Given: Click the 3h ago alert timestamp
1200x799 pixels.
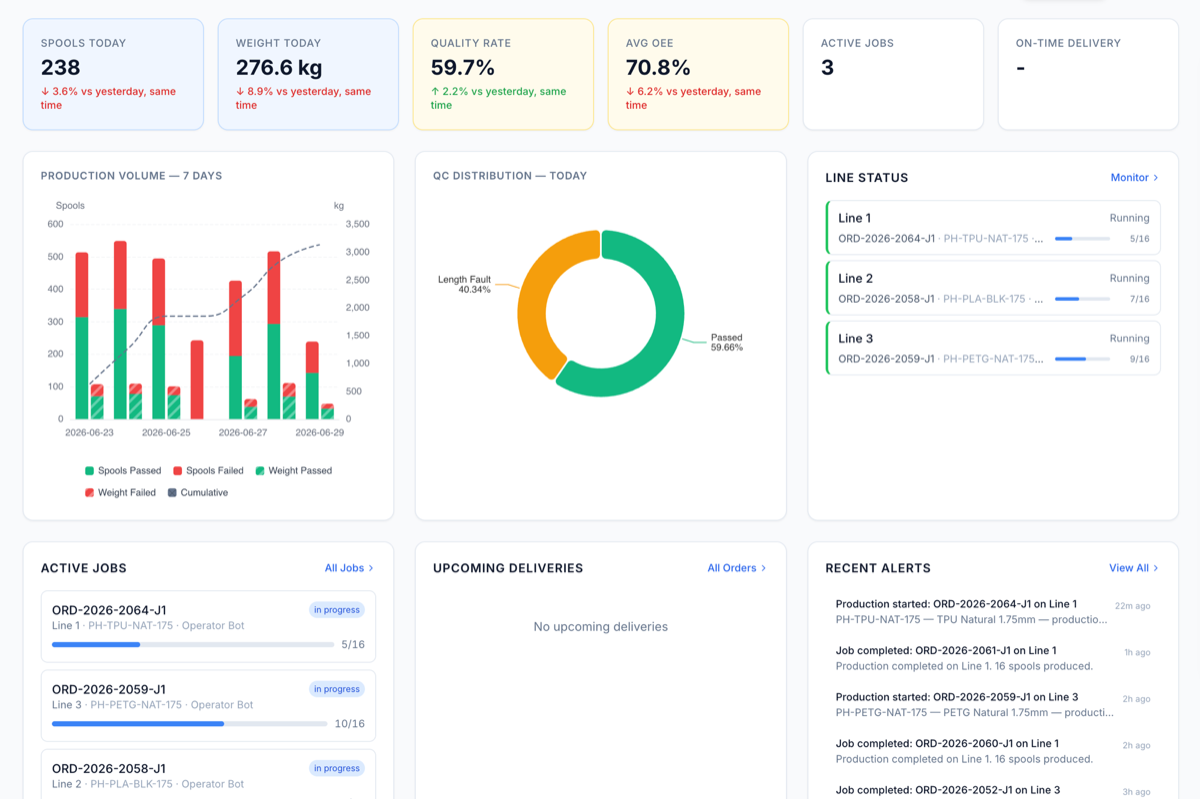Looking at the screenshot, I should click(1137, 792).
